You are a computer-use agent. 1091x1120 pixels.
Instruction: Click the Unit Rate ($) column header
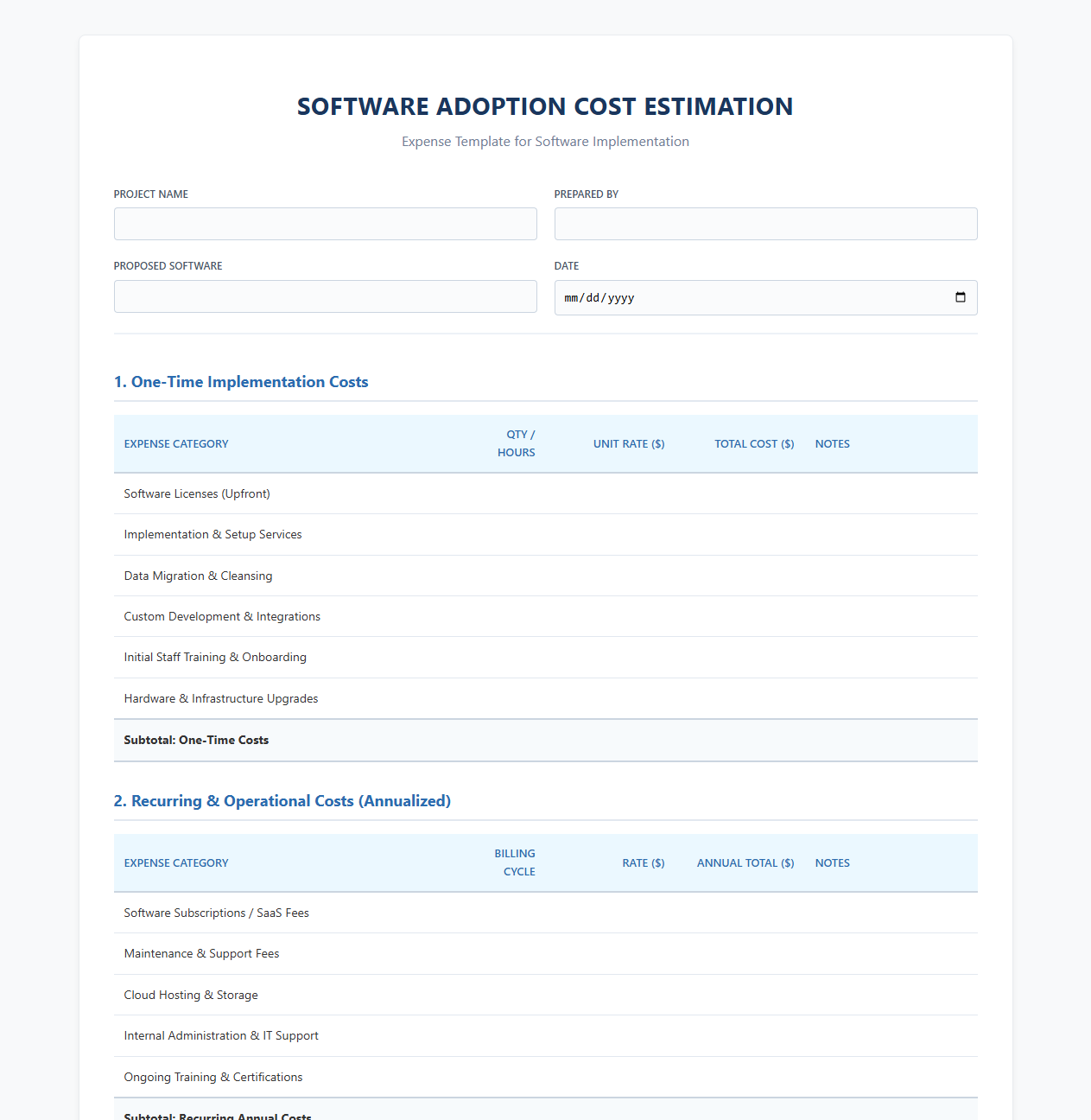point(629,443)
